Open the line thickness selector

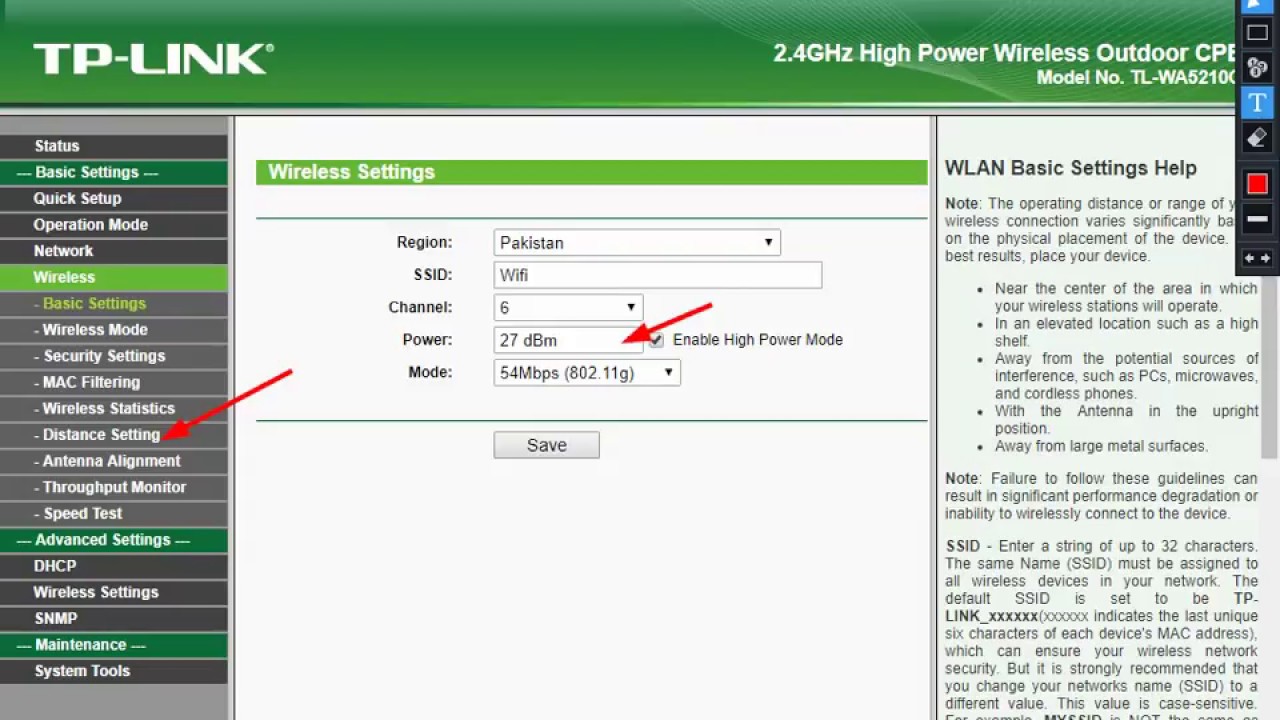tap(1257, 219)
